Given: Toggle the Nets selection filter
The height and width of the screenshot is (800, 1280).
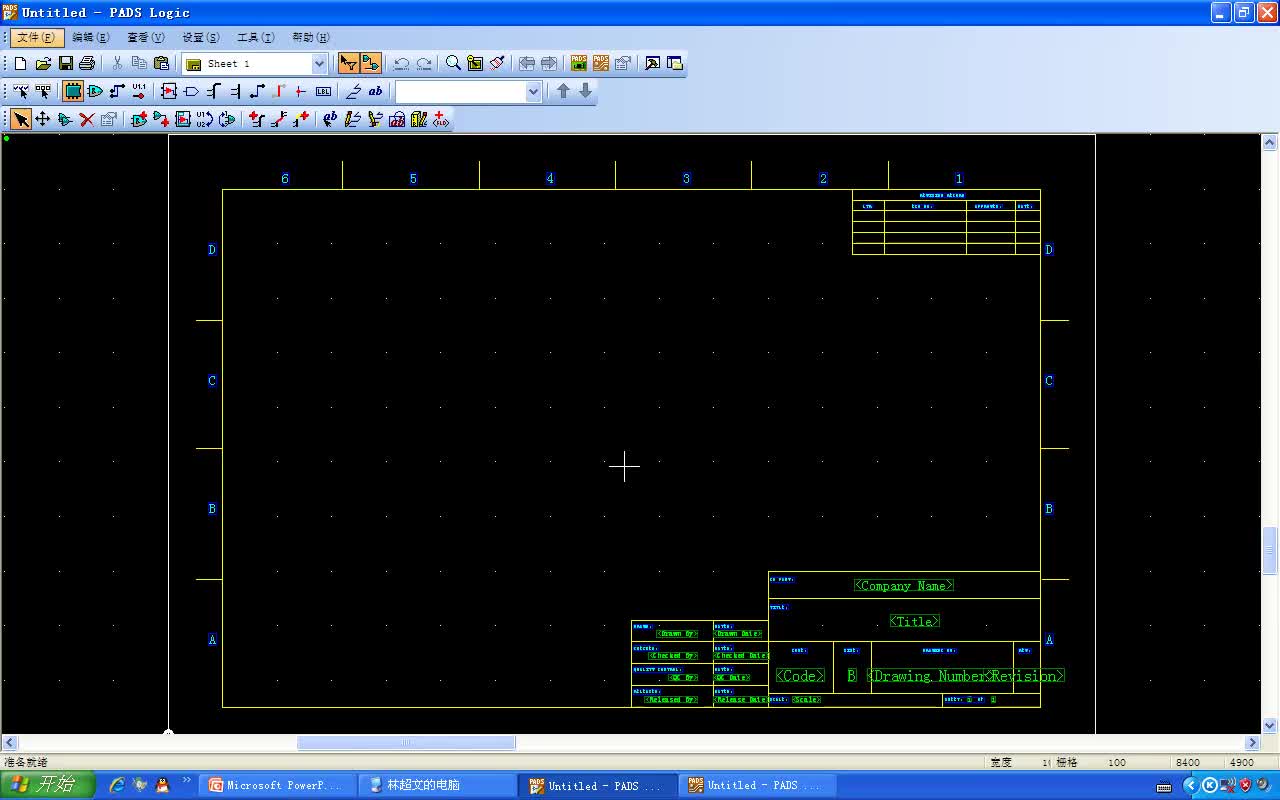Looking at the screenshot, I should click(117, 91).
